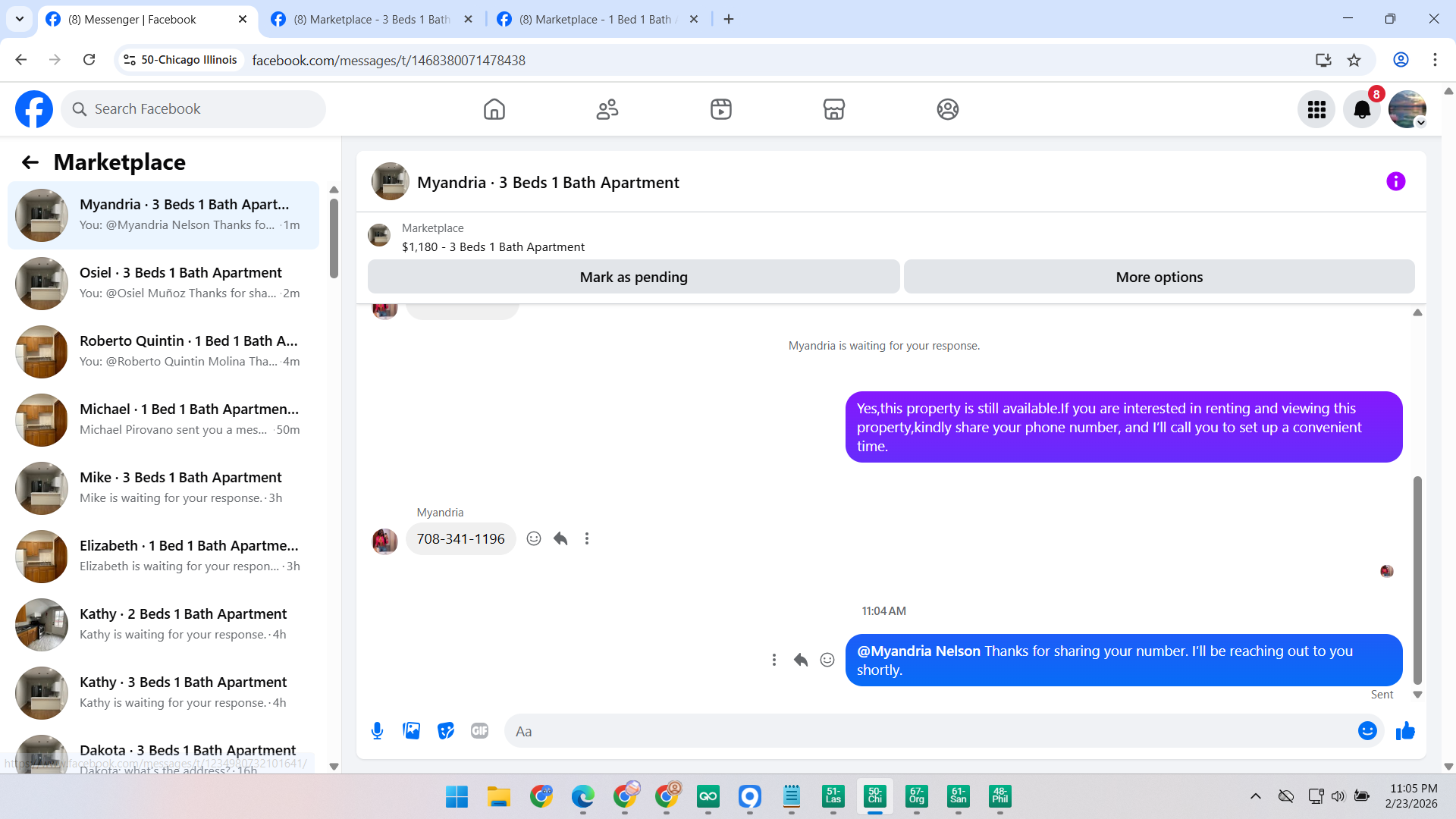The height and width of the screenshot is (819, 1456).
Task: Click the voice clip microphone icon
Action: point(377,731)
